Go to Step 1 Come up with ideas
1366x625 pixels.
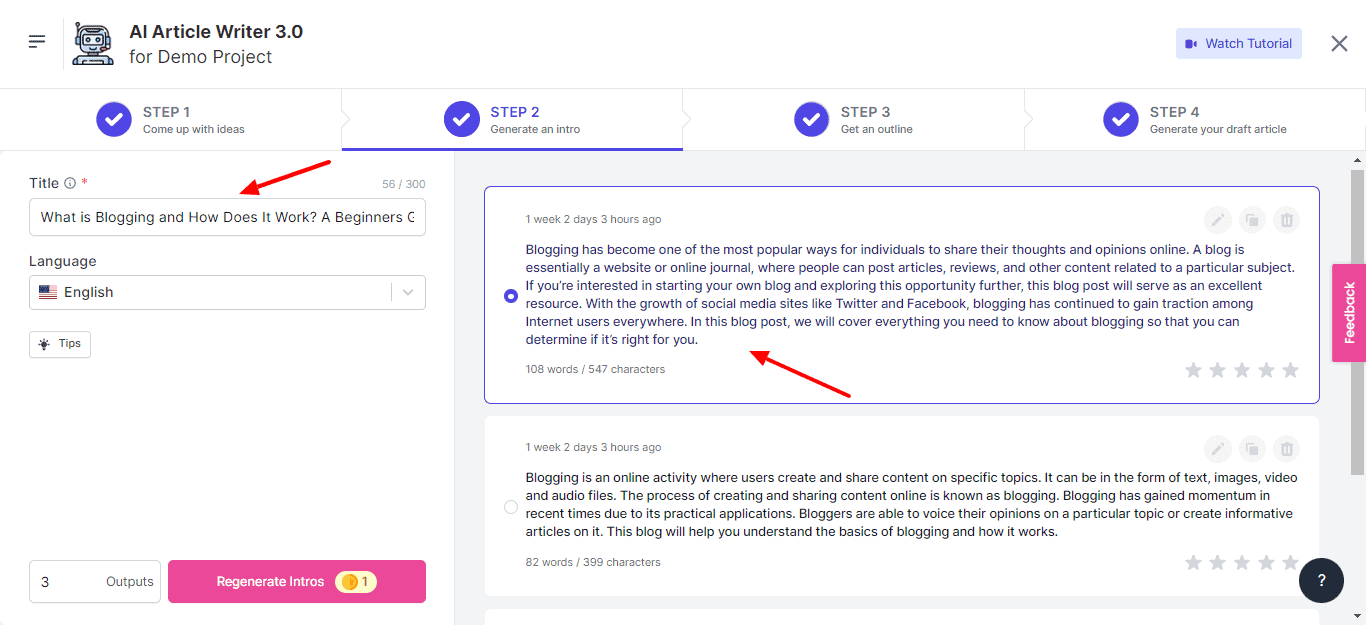tap(170, 120)
